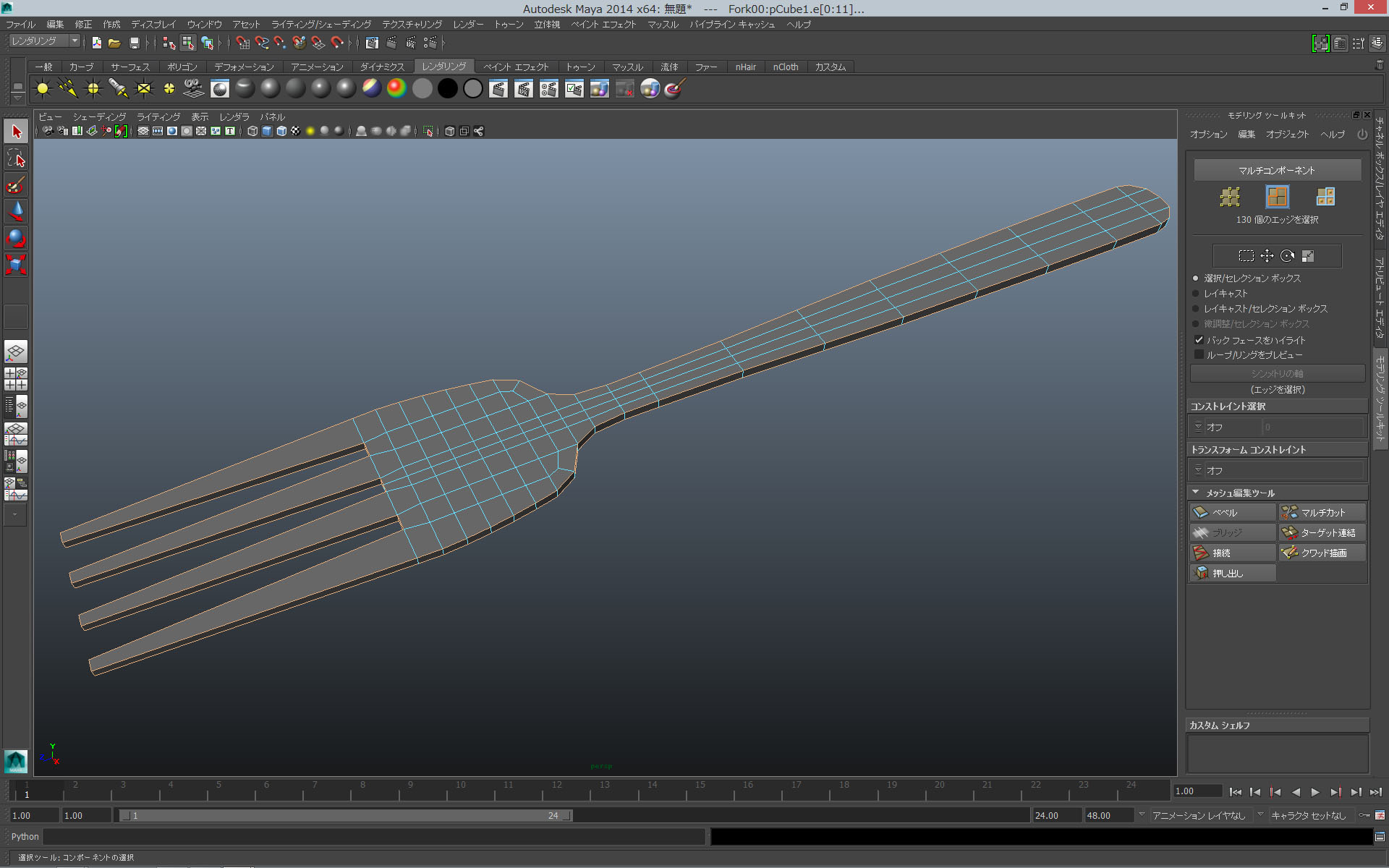Start an IPR render from the shelf
Viewport: 1389px width, 868px height.
(523, 88)
